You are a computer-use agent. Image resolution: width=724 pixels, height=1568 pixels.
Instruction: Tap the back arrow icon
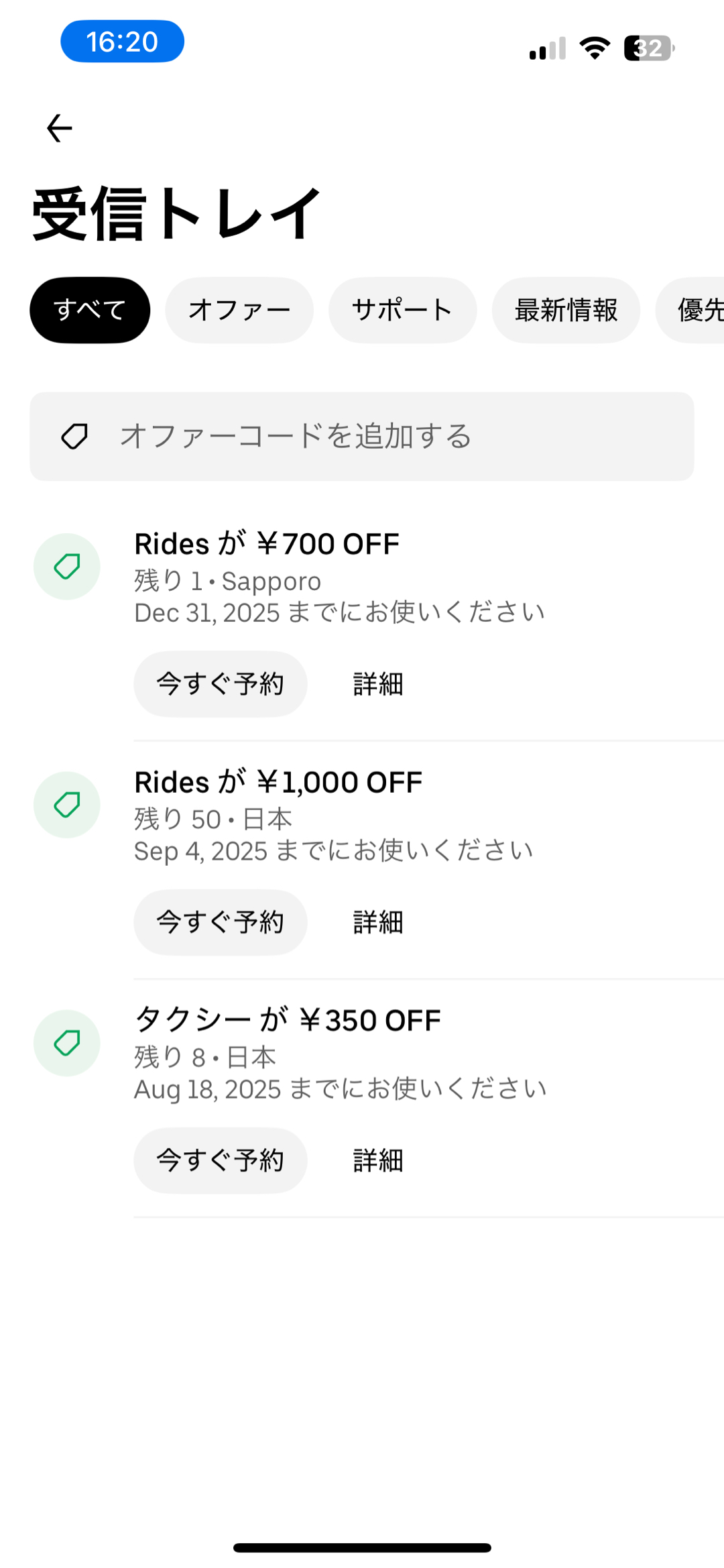click(x=59, y=128)
